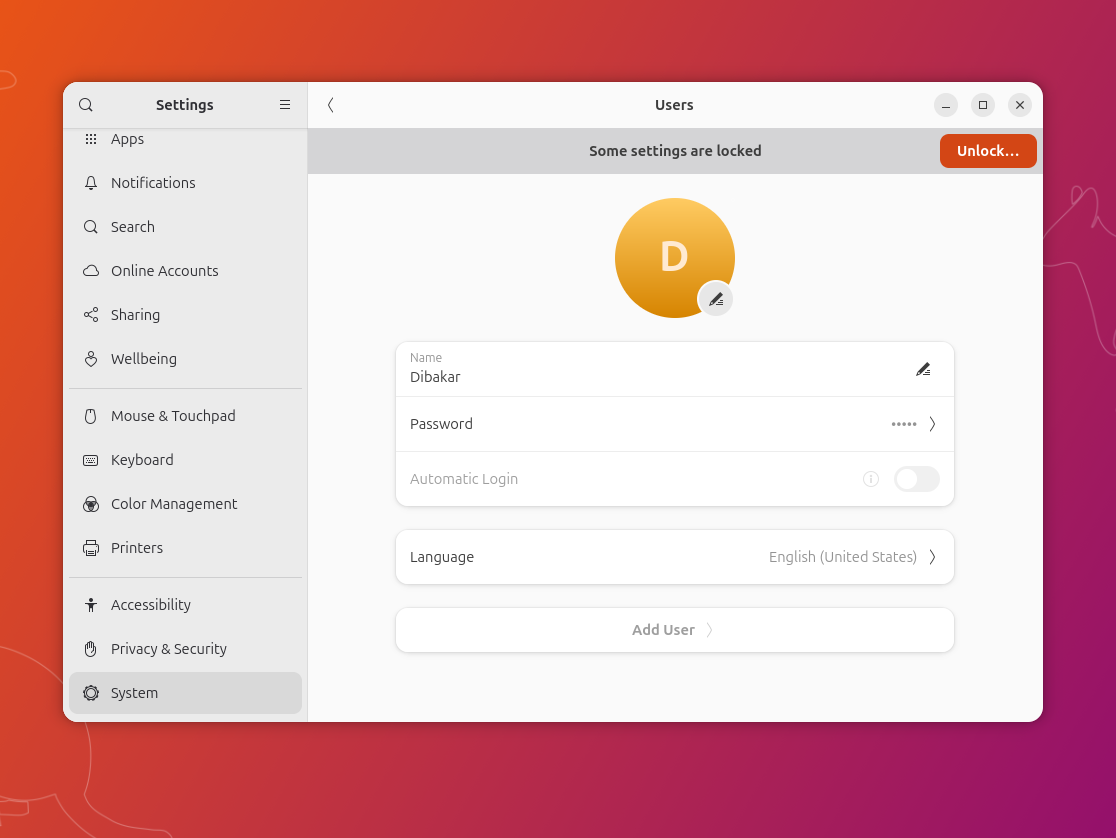The height and width of the screenshot is (838, 1116).
Task: Click the Search sidebar magnifier icon
Action: pos(91,227)
